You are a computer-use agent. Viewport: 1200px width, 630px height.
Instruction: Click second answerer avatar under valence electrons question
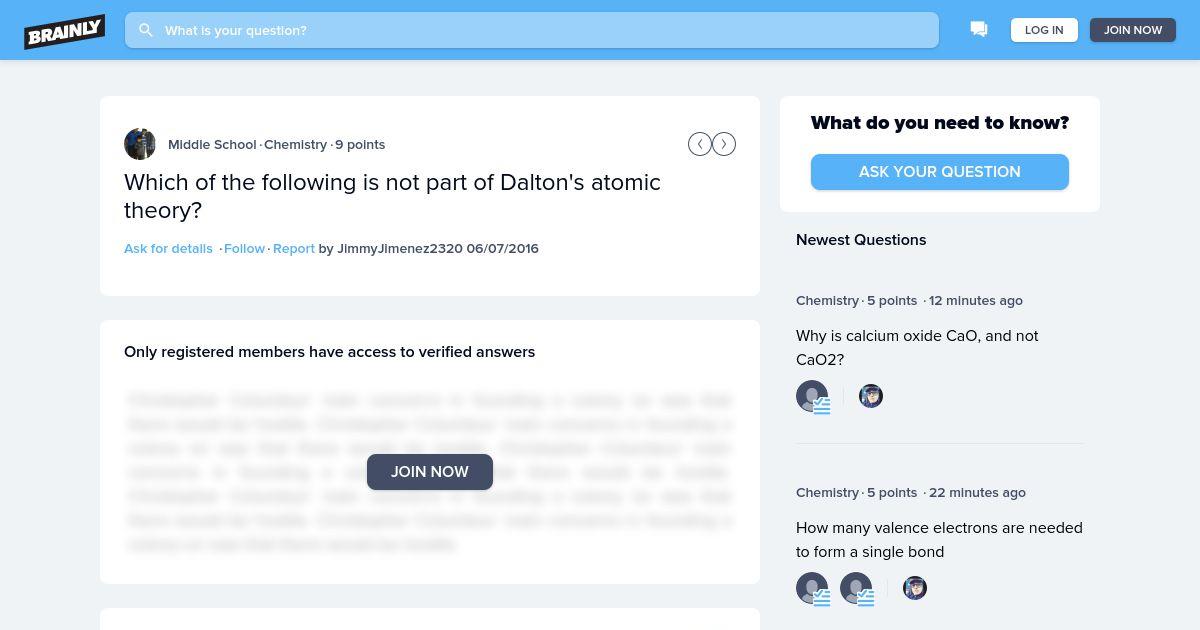point(856,588)
